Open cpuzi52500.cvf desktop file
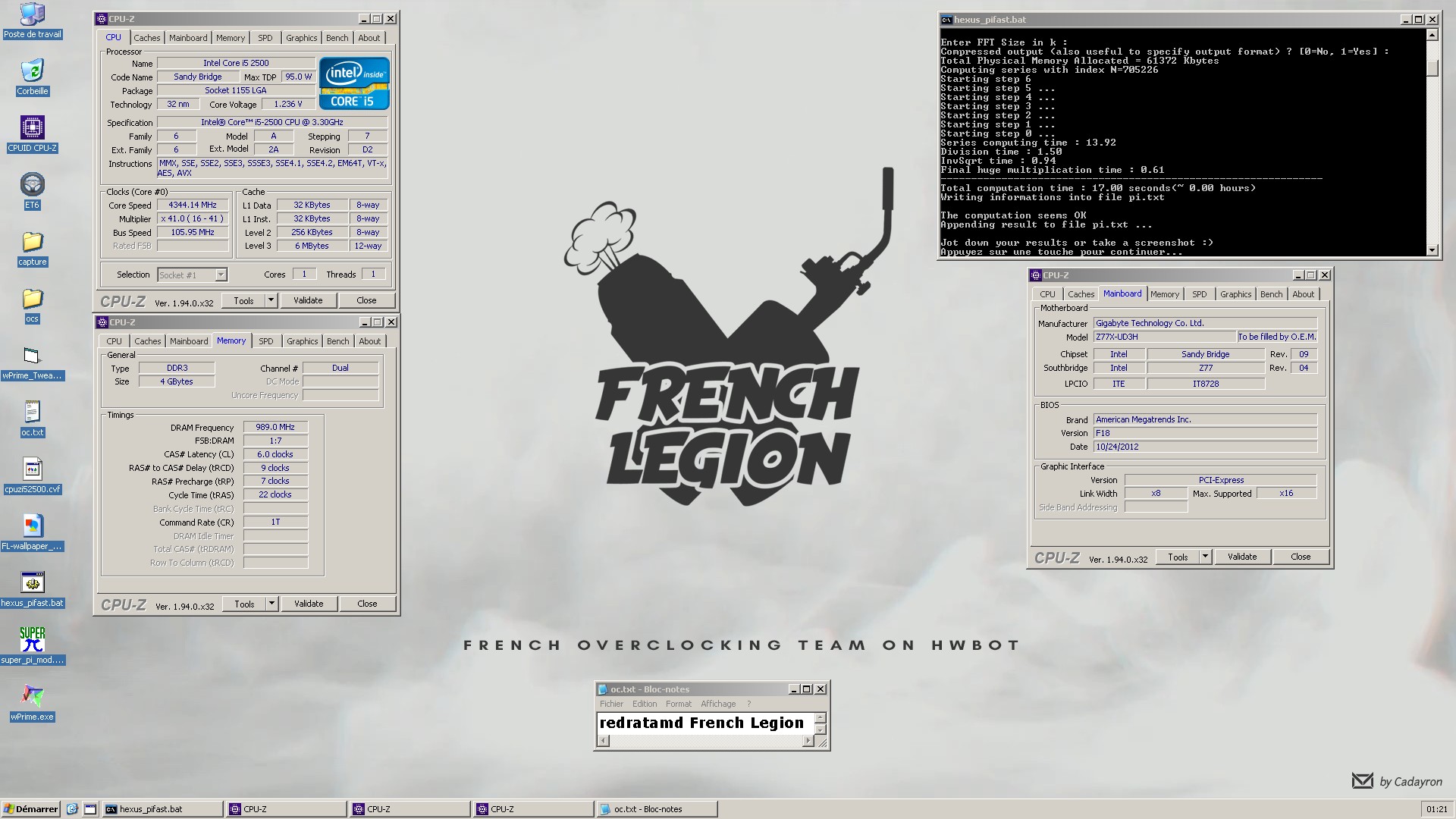The height and width of the screenshot is (819, 1456). pyautogui.click(x=32, y=475)
